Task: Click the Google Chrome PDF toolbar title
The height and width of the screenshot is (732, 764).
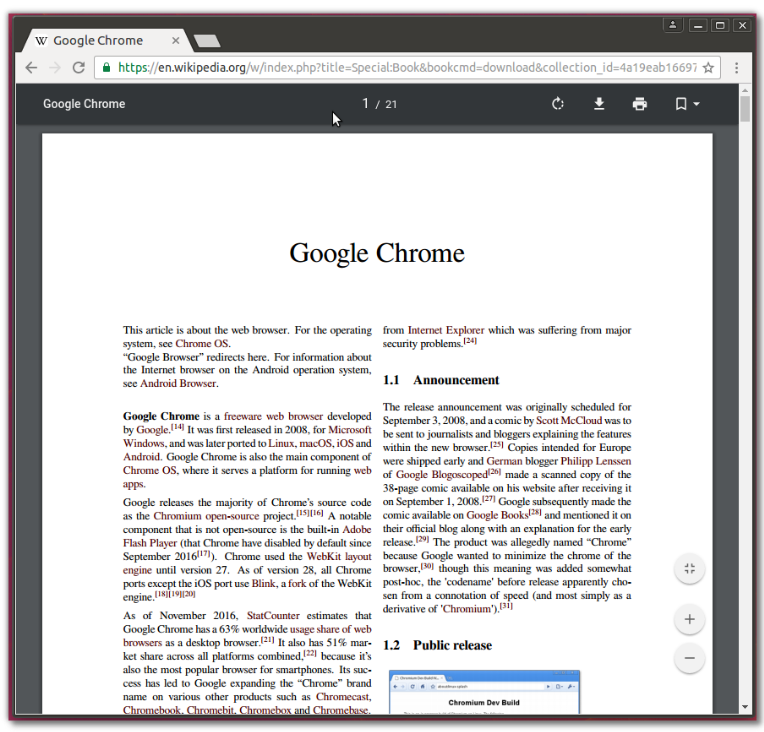Action: [x=84, y=104]
